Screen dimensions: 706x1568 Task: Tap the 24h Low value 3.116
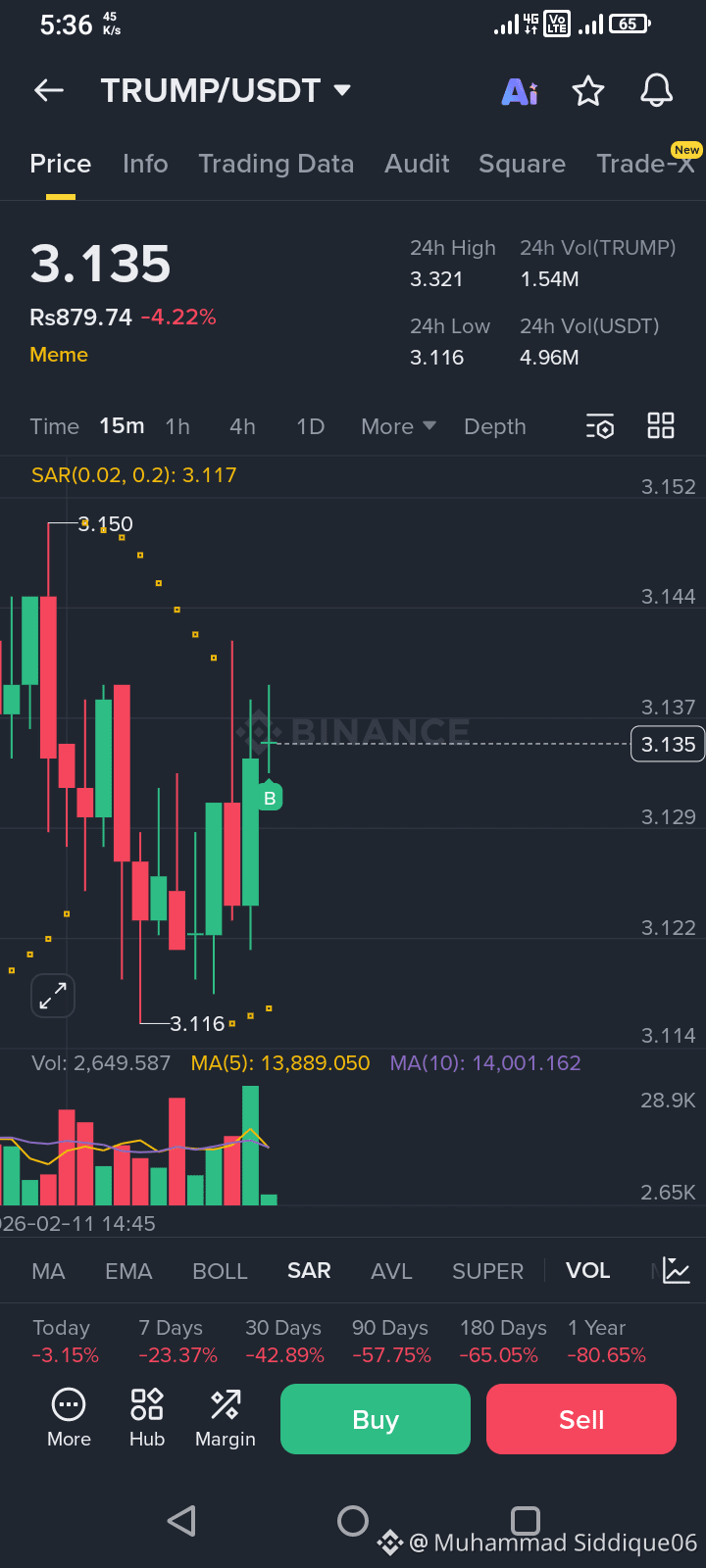click(x=436, y=358)
